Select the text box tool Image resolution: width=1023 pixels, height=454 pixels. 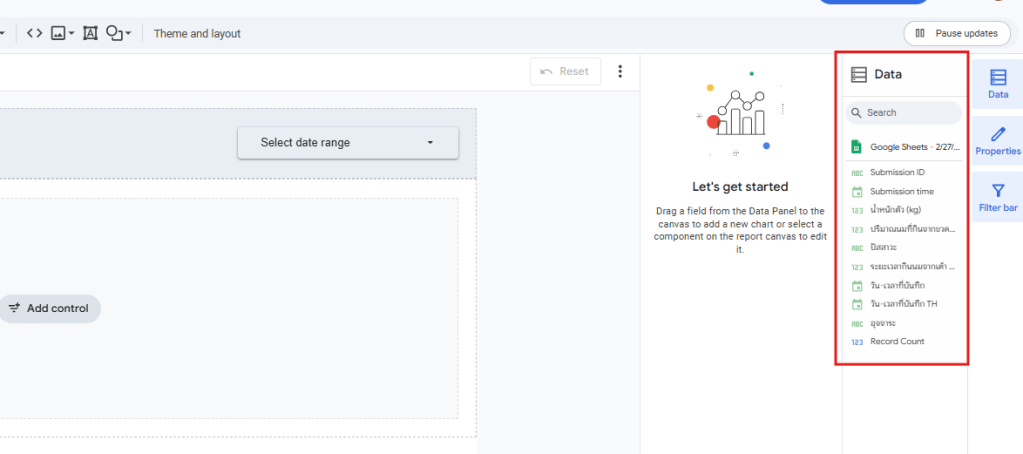click(x=90, y=33)
